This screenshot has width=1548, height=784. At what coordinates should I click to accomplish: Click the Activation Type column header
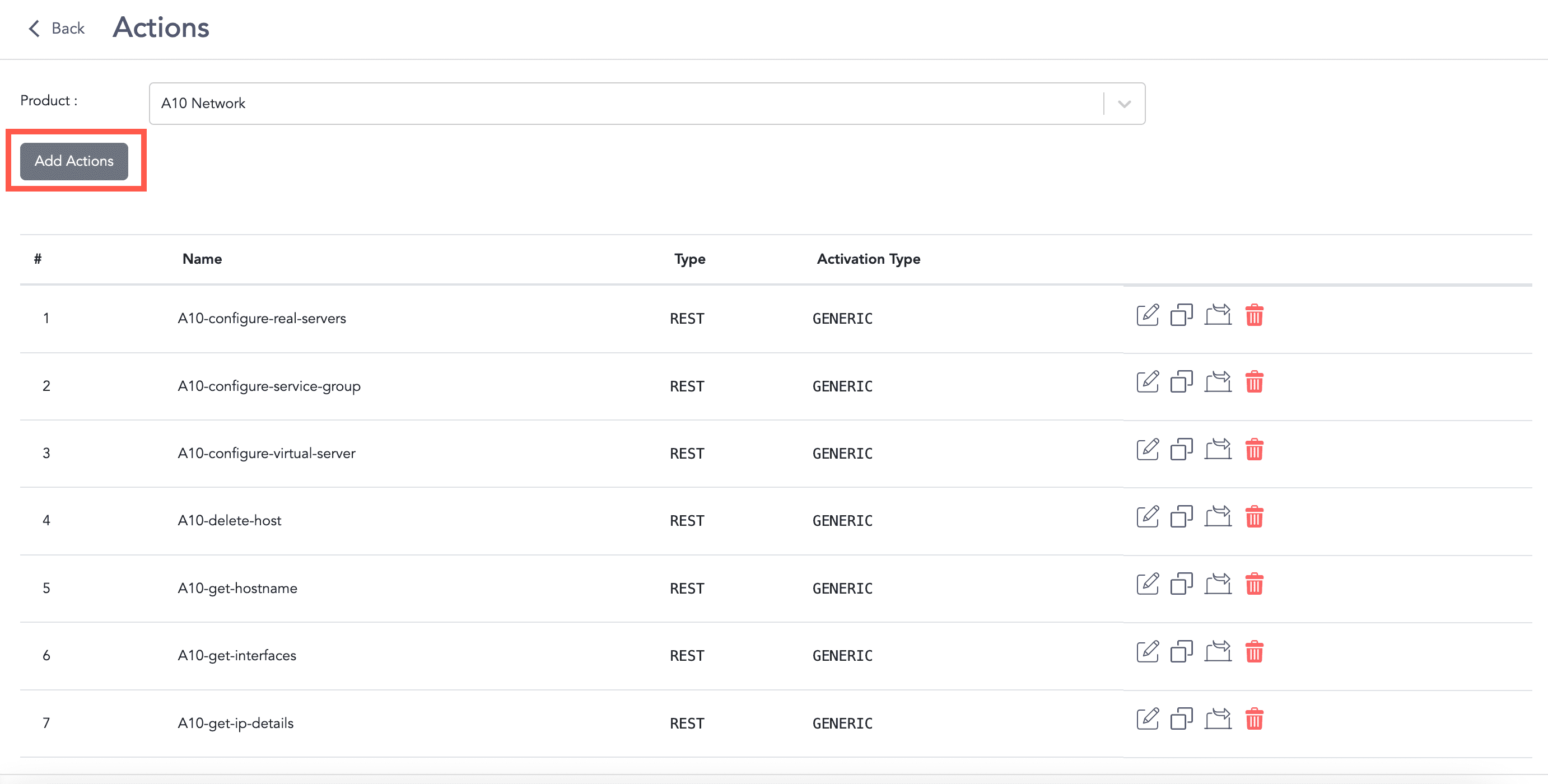868,259
